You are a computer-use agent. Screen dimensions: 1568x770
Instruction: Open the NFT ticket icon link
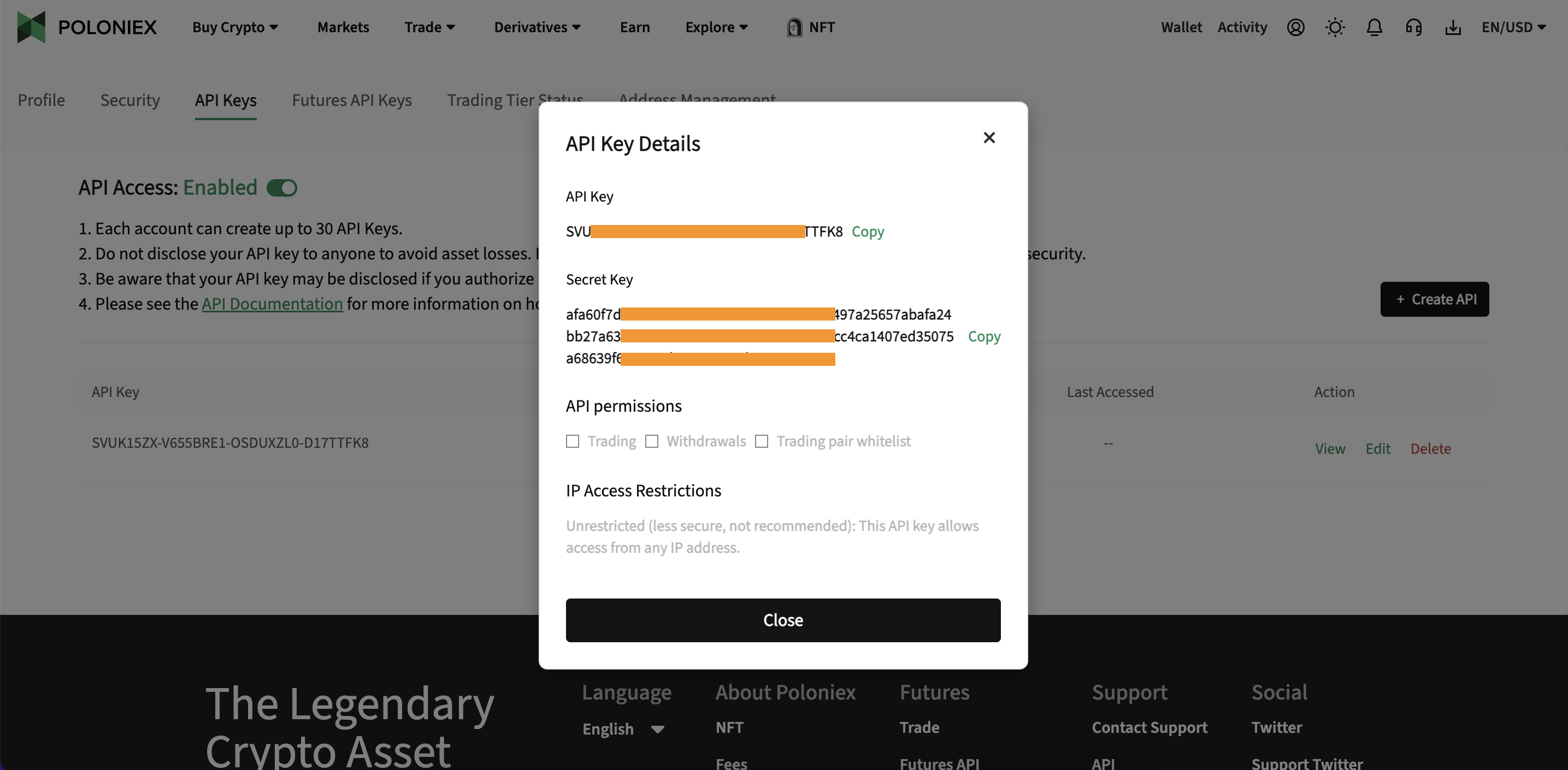coord(794,27)
